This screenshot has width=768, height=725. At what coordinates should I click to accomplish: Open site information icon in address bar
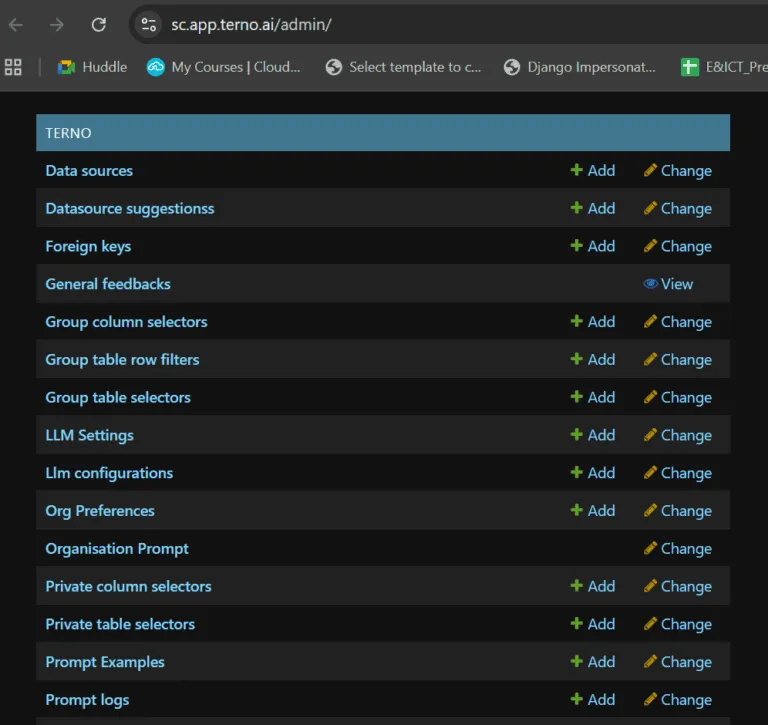pos(148,24)
